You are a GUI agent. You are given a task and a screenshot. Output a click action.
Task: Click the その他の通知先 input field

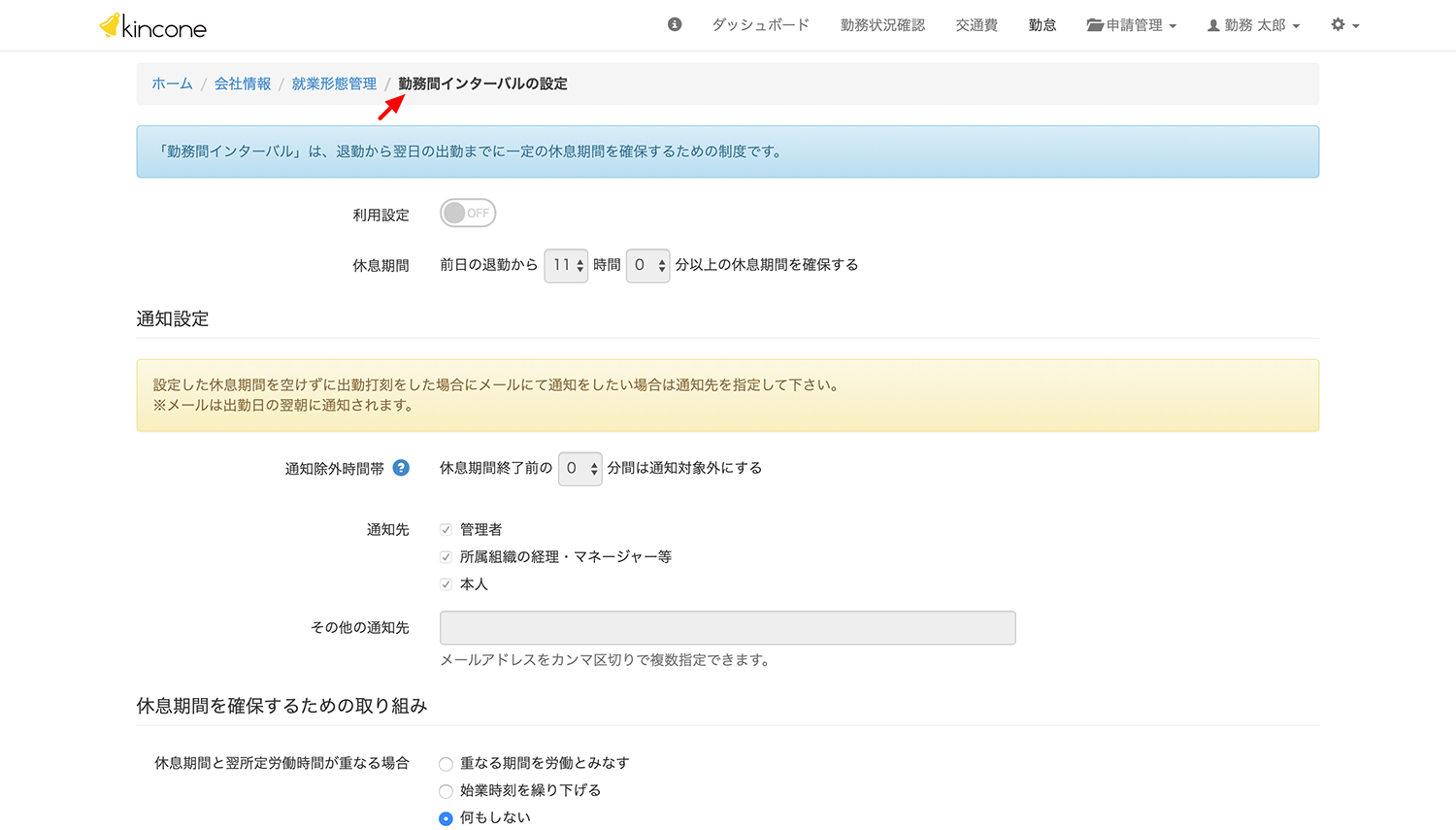coord(728,628)
